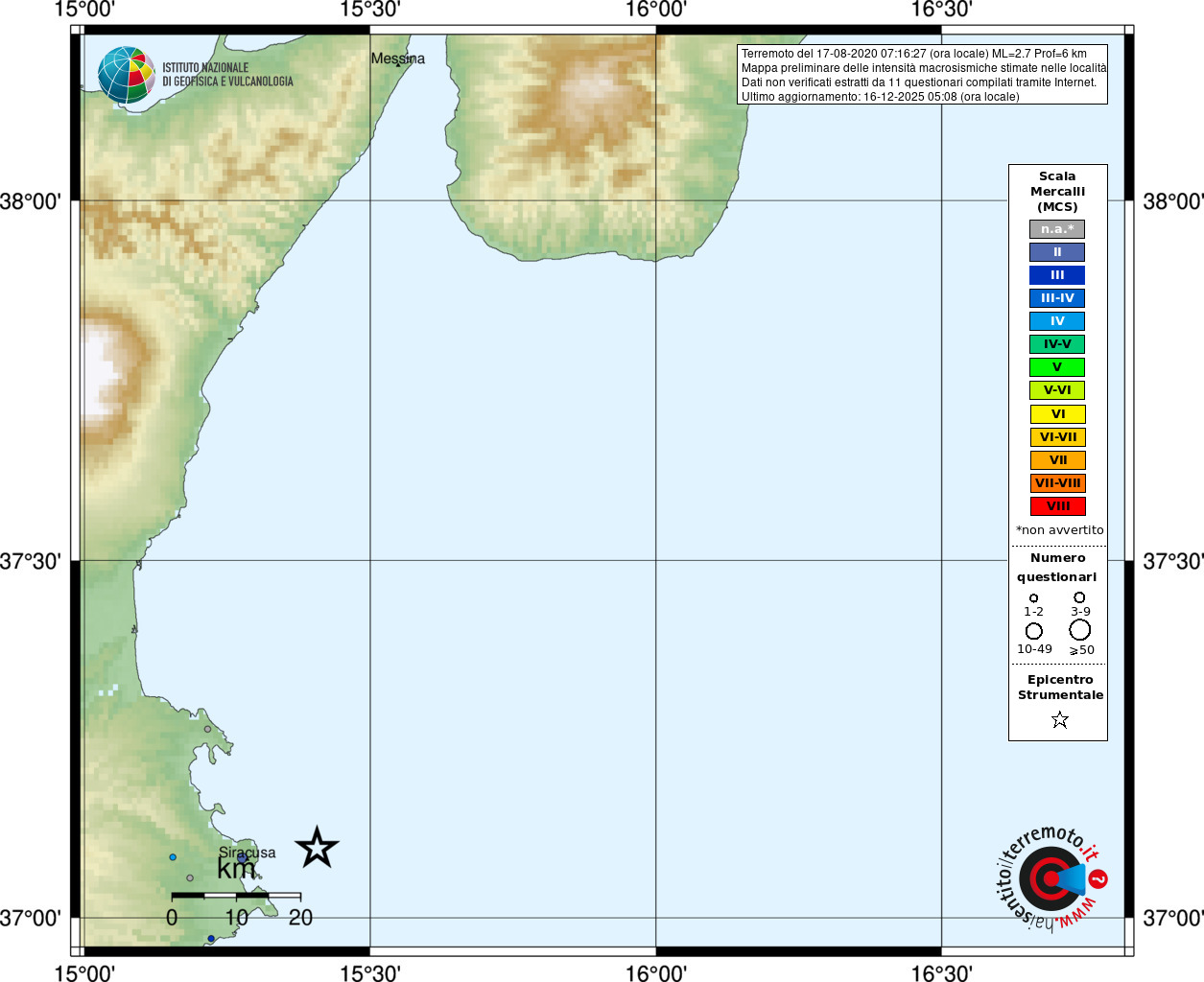
Task: Click the dark blue marker at the southern coast
Action: pos(211,939)
